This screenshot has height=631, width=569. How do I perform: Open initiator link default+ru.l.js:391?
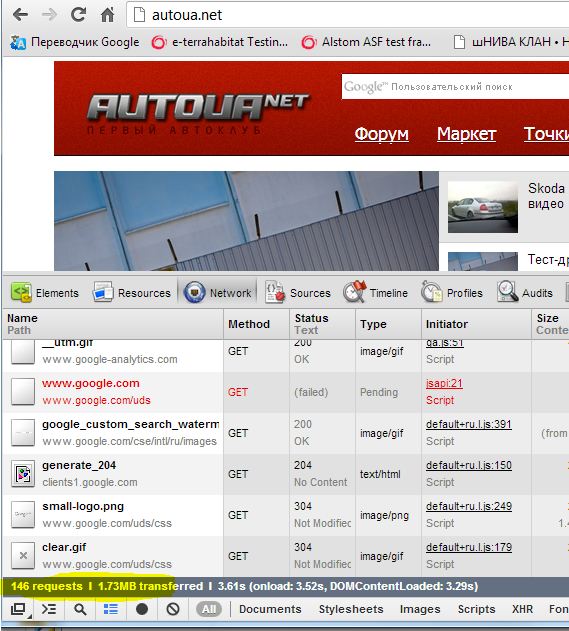pos(469,424)
